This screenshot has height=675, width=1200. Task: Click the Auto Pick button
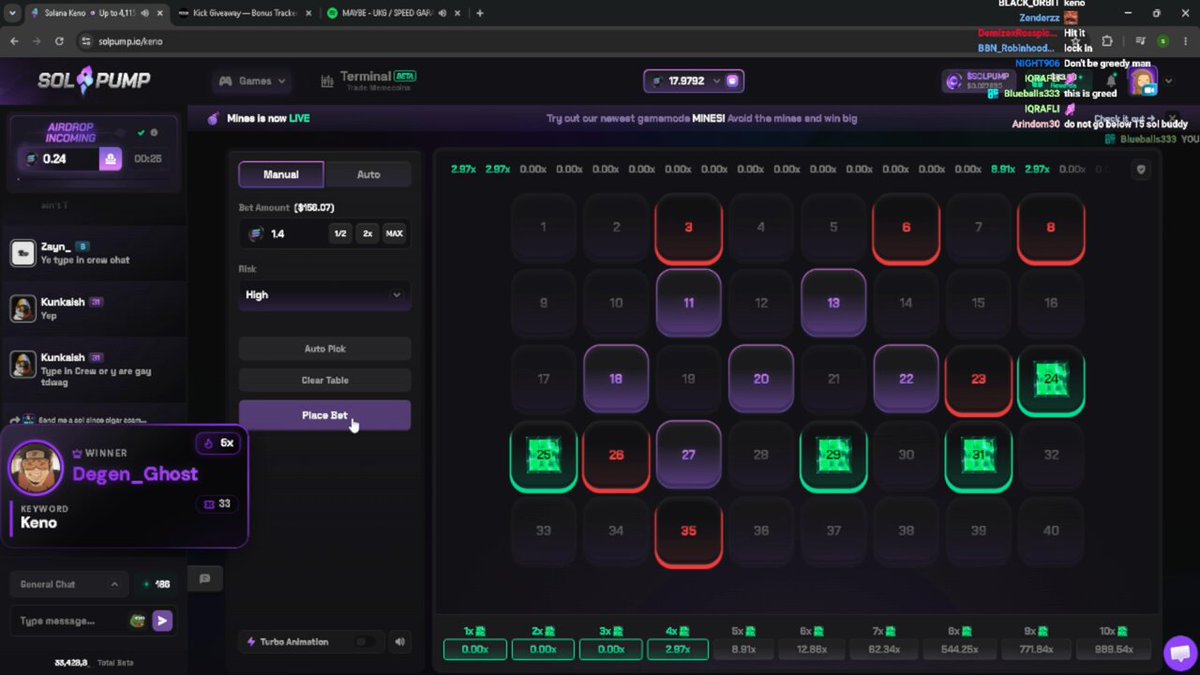pos(324,349)
